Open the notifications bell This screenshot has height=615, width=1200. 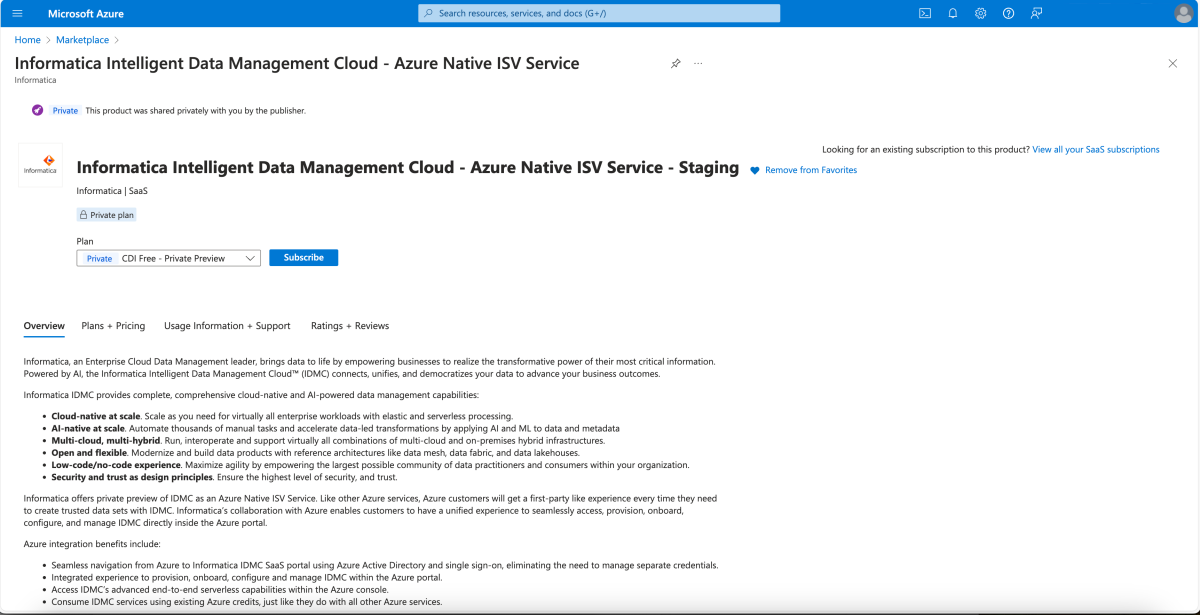pyautogui.click(x=953, y=13)
